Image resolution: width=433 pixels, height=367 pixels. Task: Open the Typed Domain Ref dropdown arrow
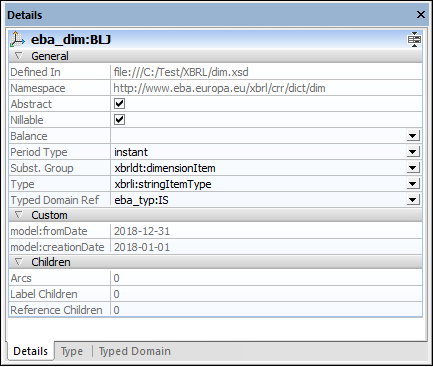(x=413, y=200)
